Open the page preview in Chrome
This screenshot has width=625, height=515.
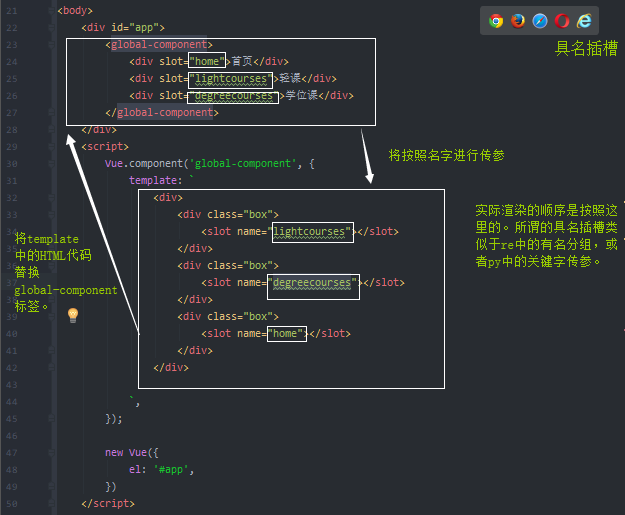[496, 21]
